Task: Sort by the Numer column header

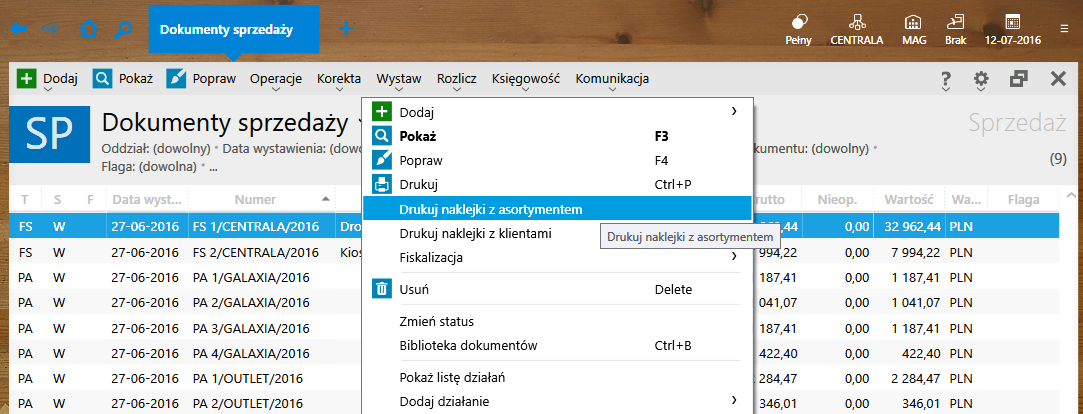Action: click(255, 199)
